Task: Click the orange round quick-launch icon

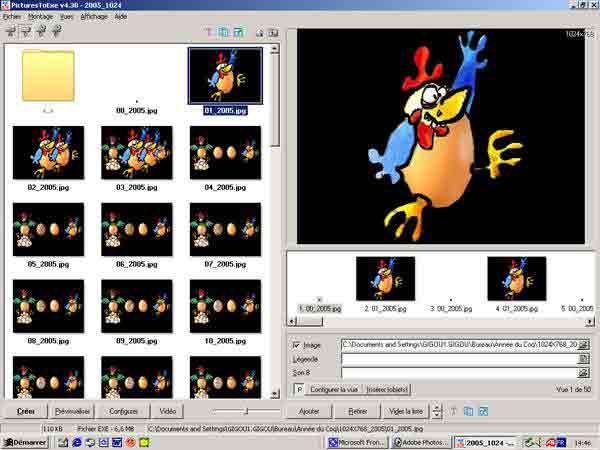Action: (131, 443)
